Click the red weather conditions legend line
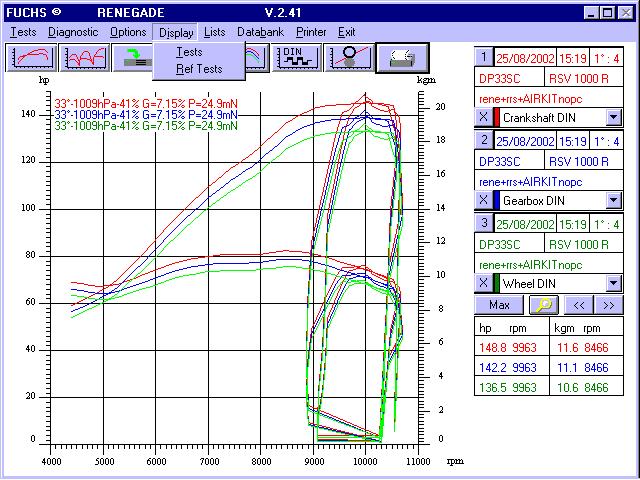 point(146,103)
